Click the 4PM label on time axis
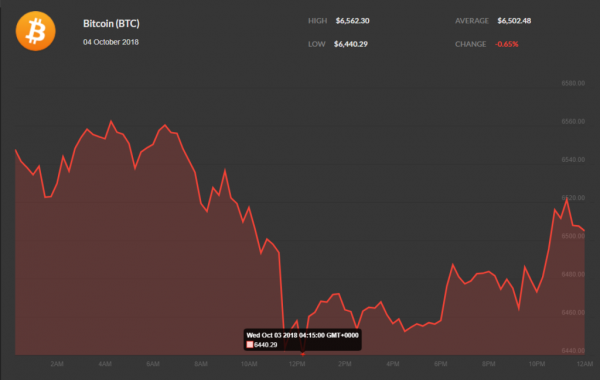Image resolution: width=600 pixels, height=380 pixels. click(393, 364)
